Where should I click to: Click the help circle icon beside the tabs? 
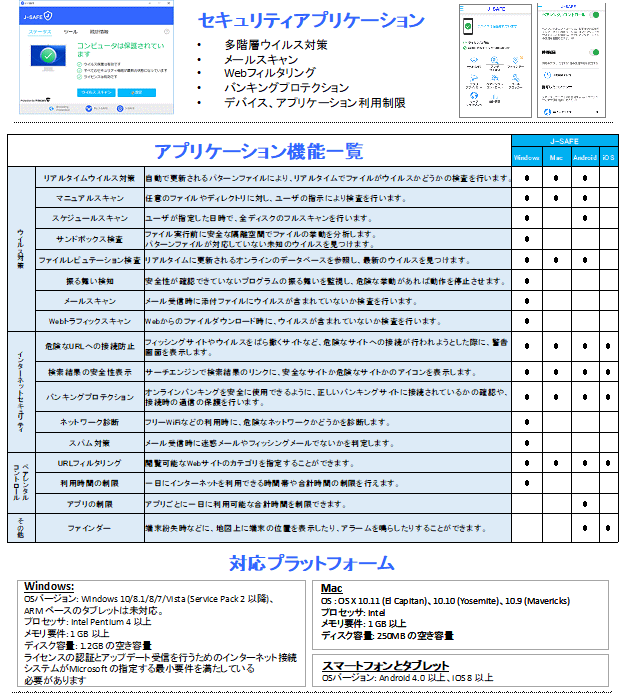(x=167, y=32)
